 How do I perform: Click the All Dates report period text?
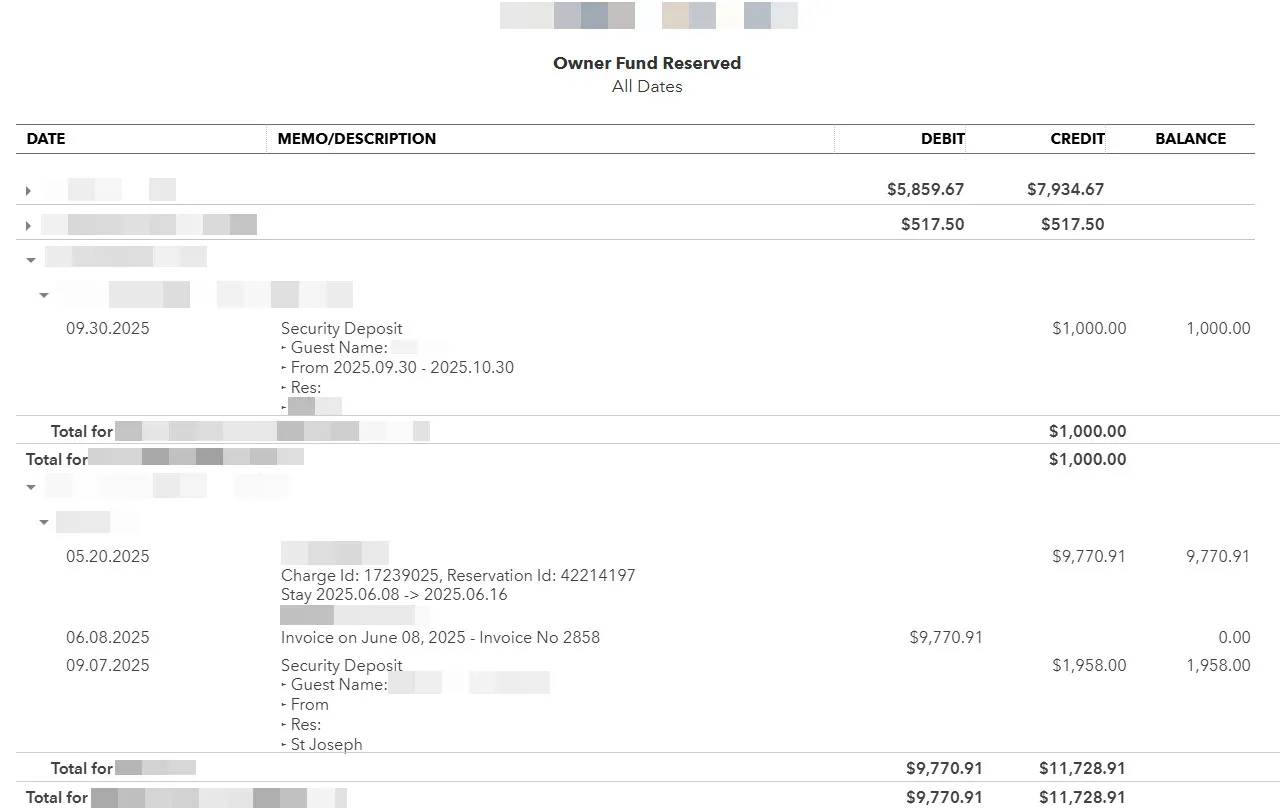[647, 87]
